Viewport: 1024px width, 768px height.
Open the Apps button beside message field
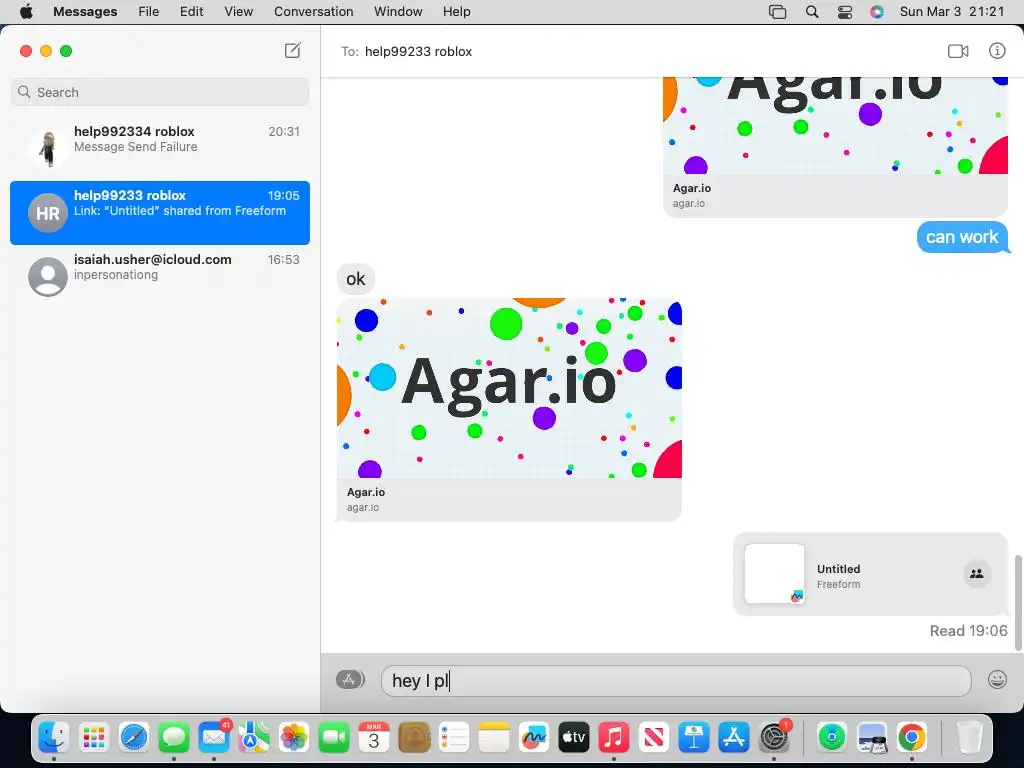pos(350,680)
